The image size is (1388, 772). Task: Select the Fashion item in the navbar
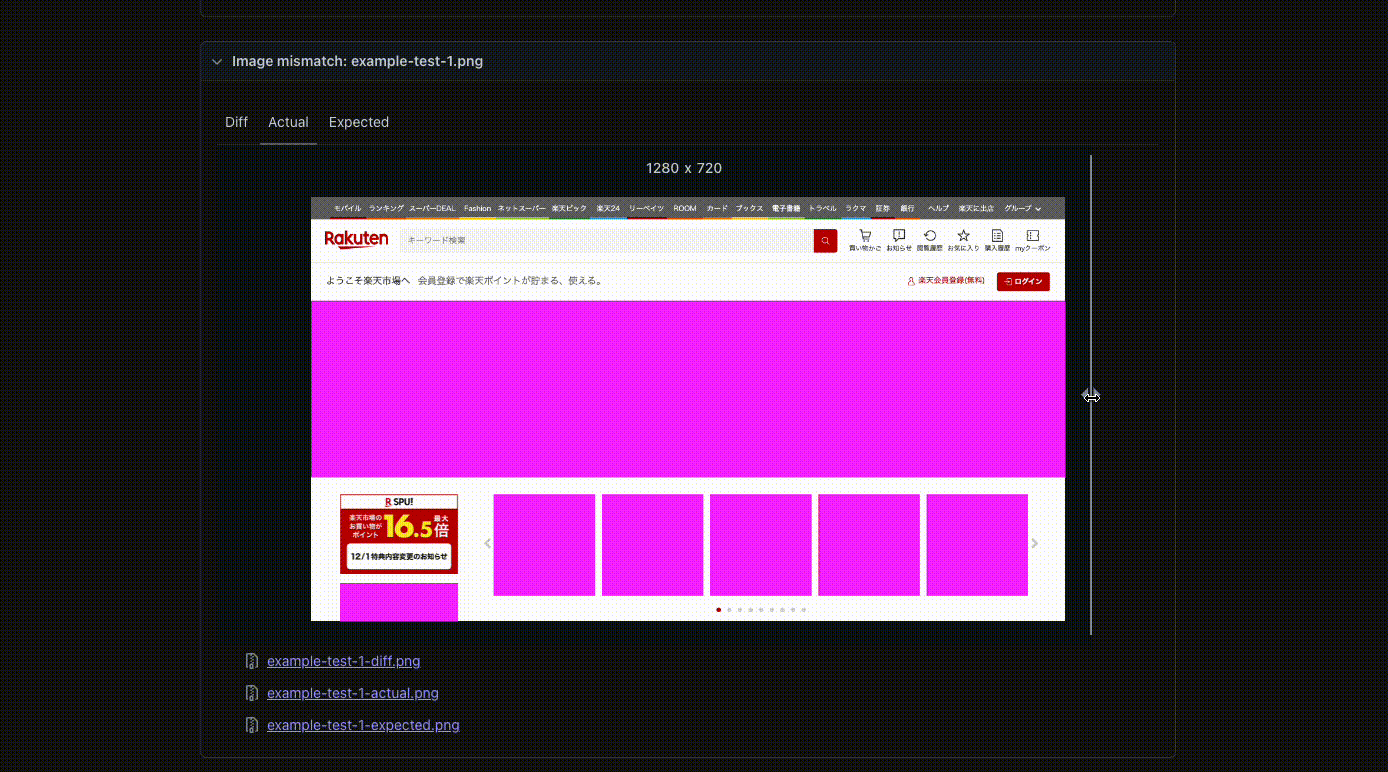tap(477, 208)
